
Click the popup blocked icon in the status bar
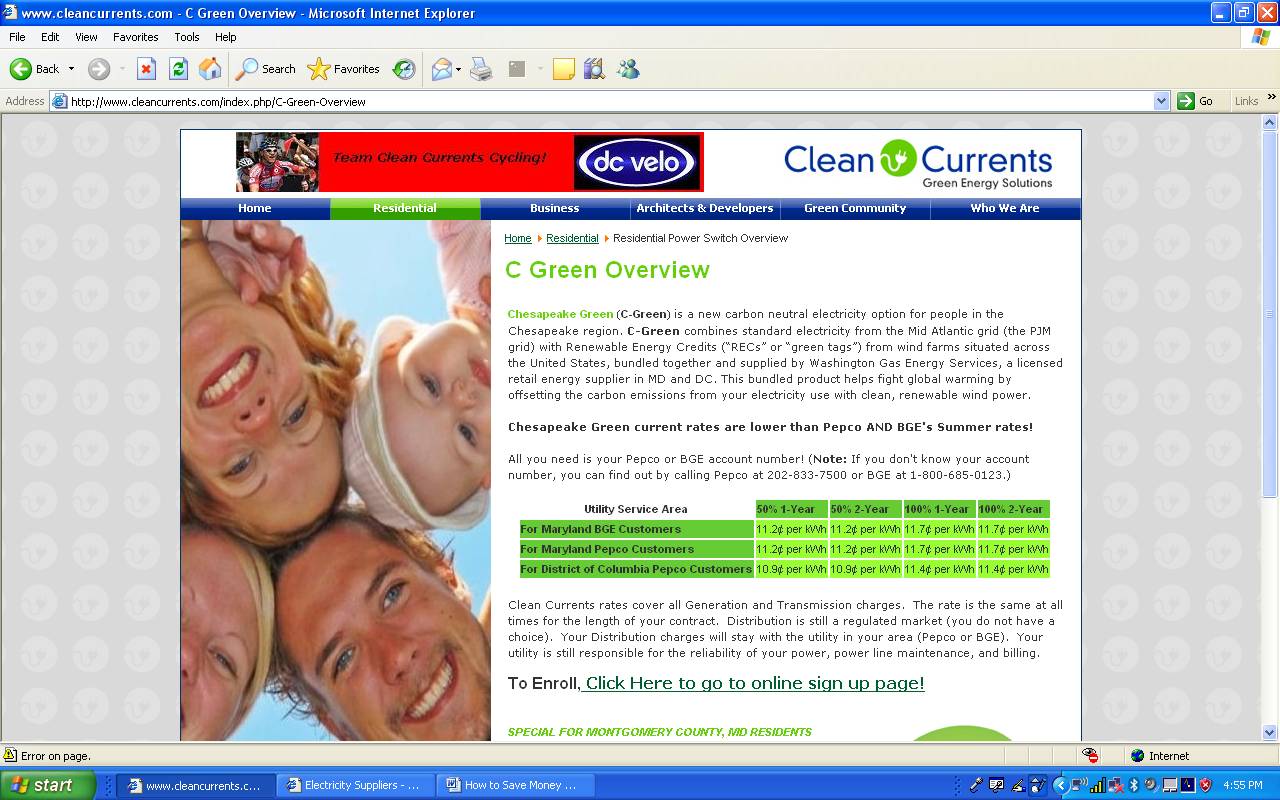point(1090,756)
